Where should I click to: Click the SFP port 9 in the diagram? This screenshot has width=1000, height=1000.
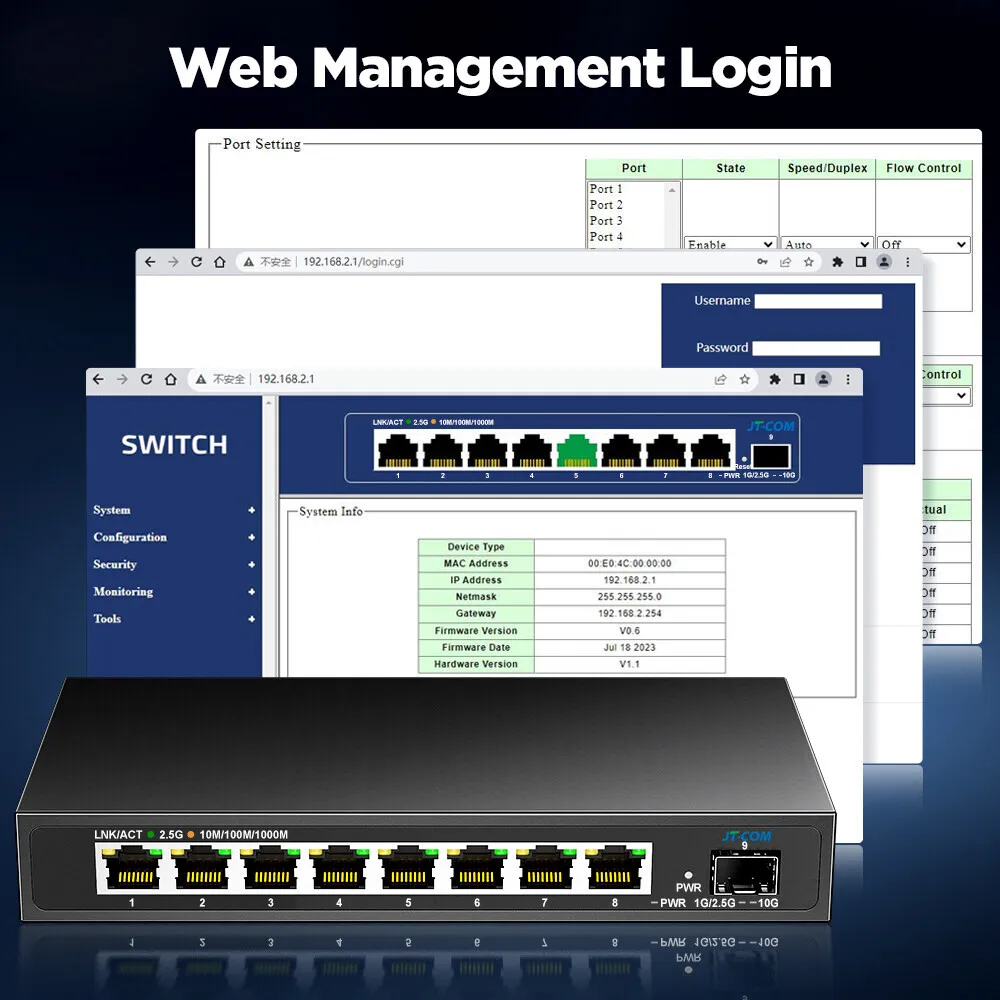pyautogui.click(x=771, y=457)
